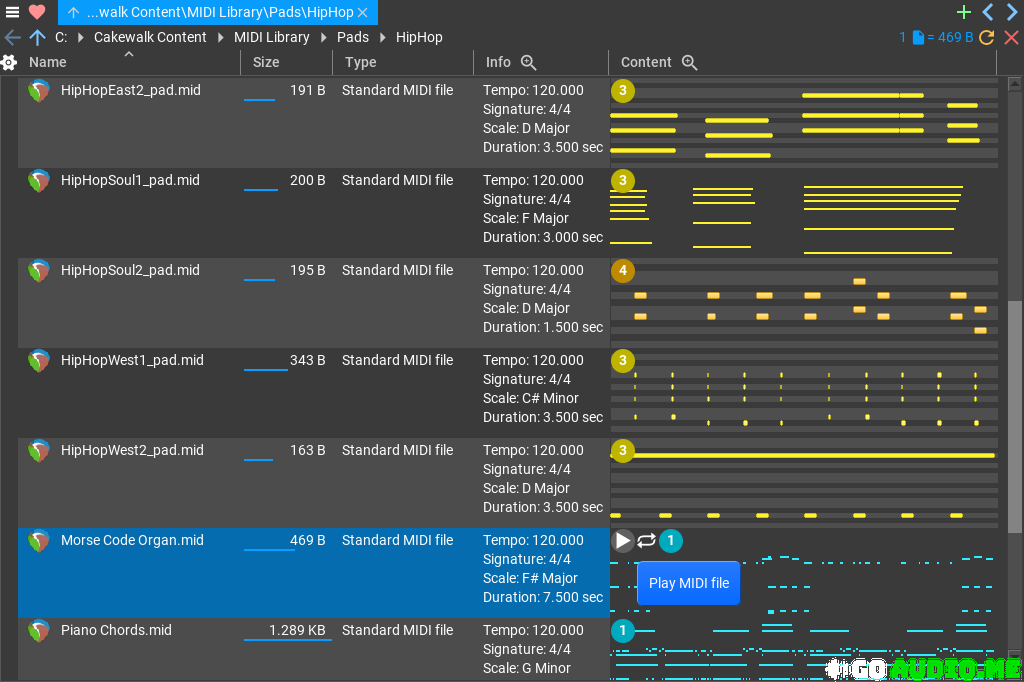Zoom the Info column magnifier
The width and height of the screenshot is (1024, 682).
528,62
